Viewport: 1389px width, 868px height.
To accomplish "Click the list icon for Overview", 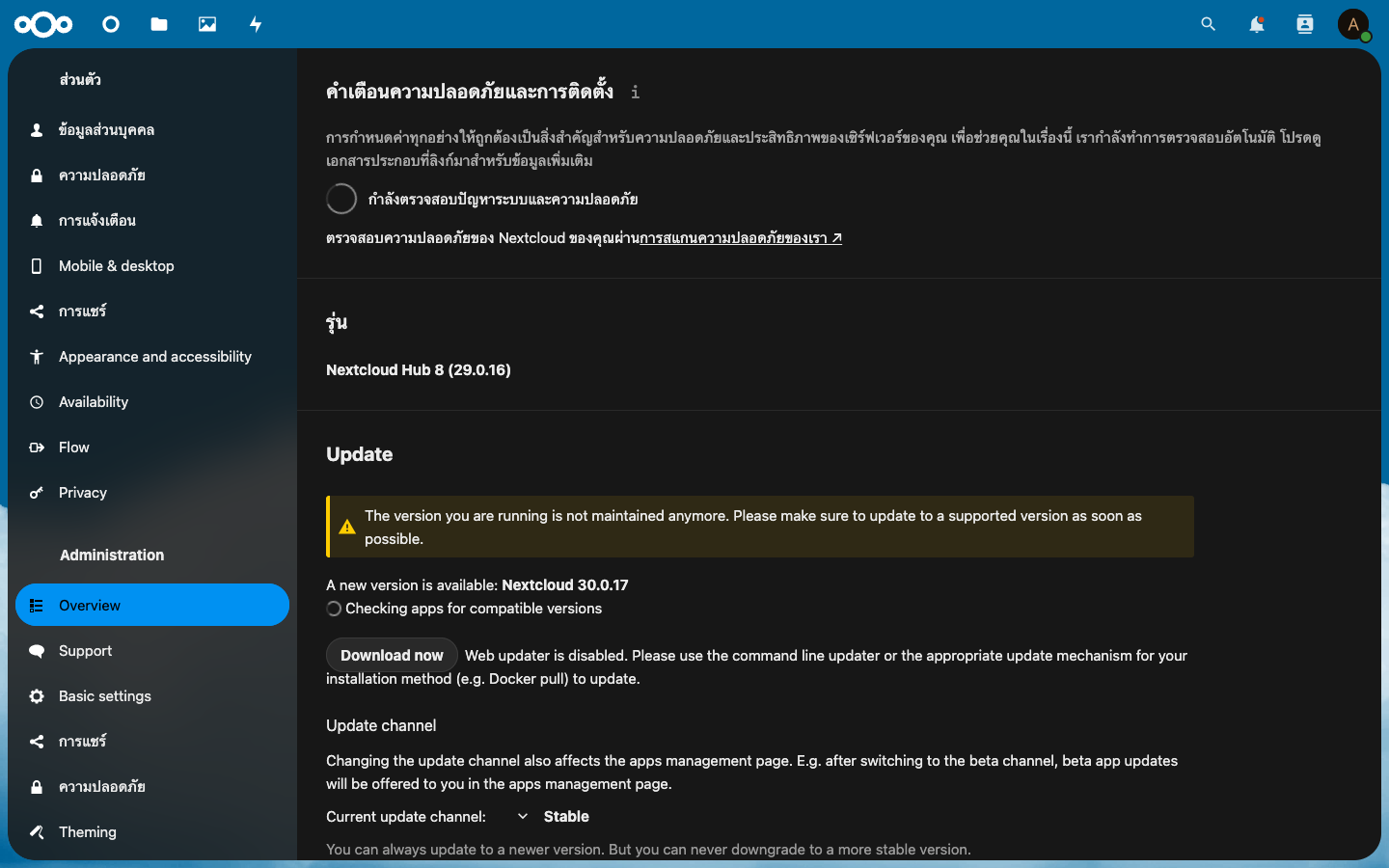I will coord(37,606).
